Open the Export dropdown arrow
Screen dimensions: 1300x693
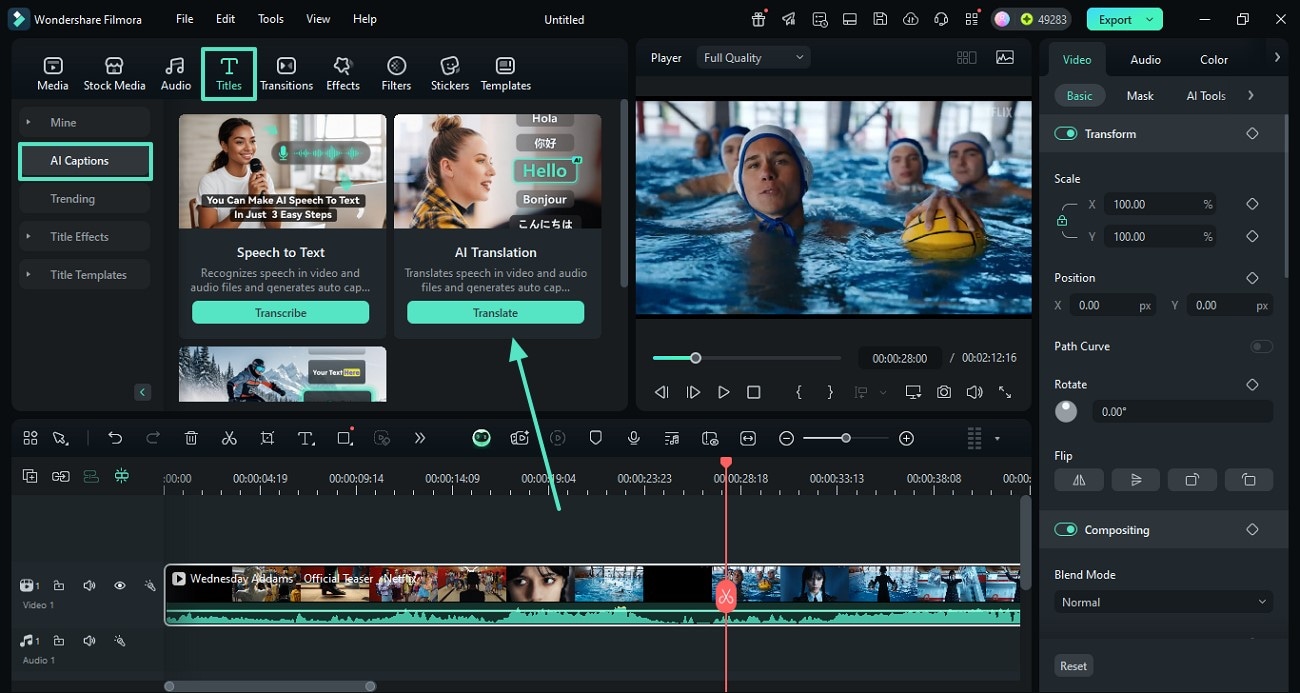point(1151,19)
